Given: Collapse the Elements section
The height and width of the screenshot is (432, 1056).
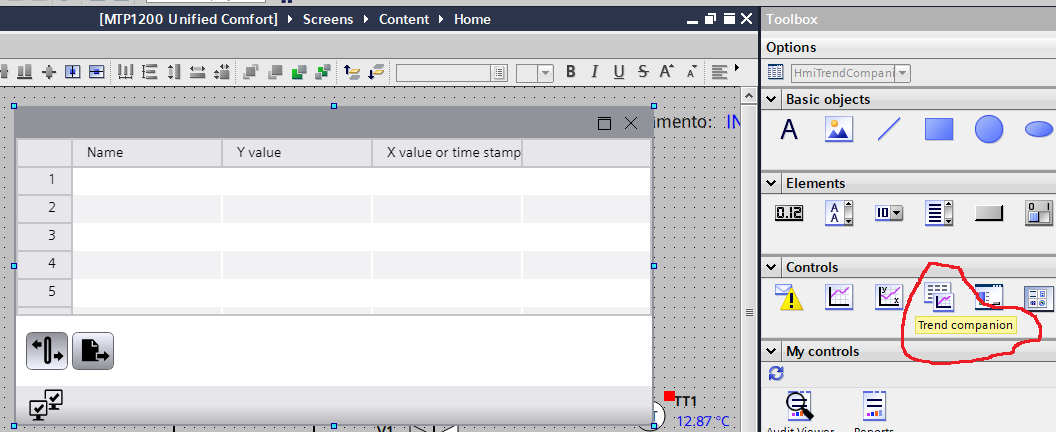Looking at the screenshot, I should pyautogui.click(x=772, y=183).
